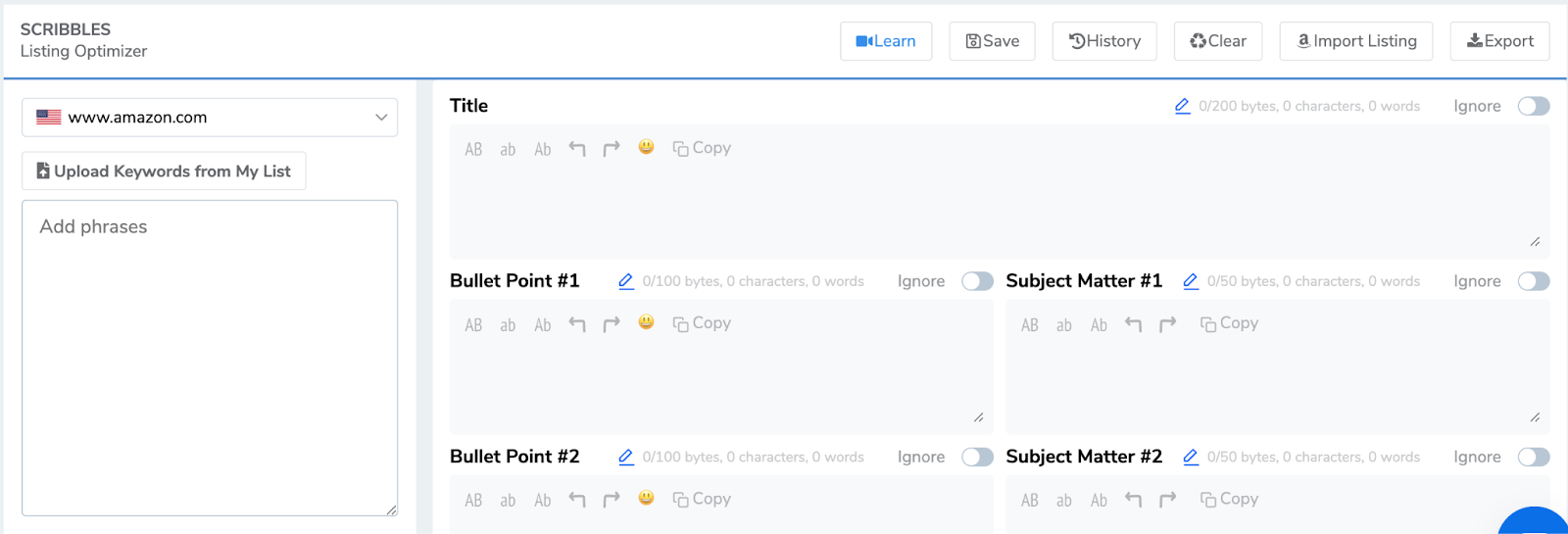Click the capitalize Ab icon in Title toolbar
Screen dimensions: 1568x534
(x=543, y=149)
